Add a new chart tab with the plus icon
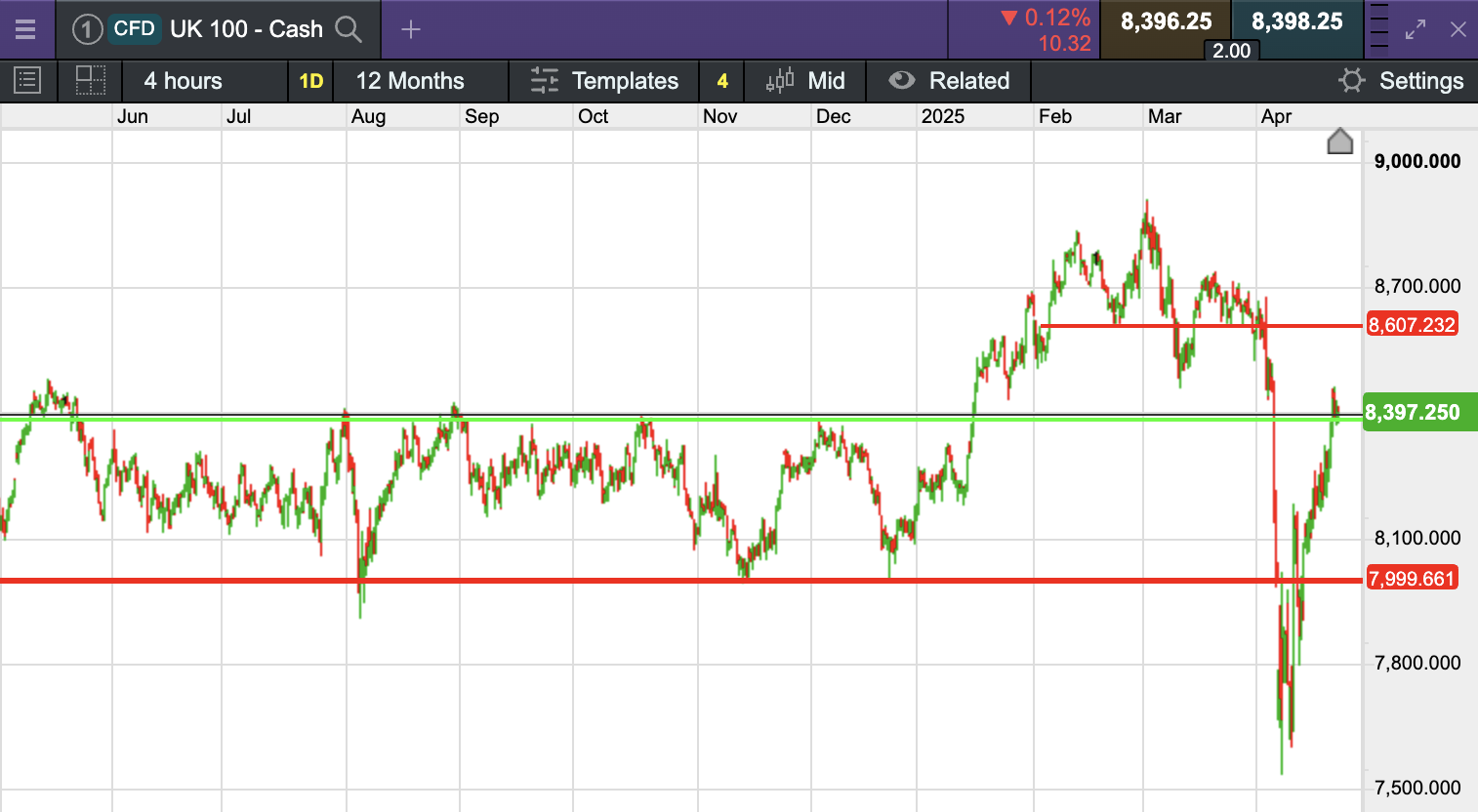The height and width of the screenshot is (812, 1478). 411,29
